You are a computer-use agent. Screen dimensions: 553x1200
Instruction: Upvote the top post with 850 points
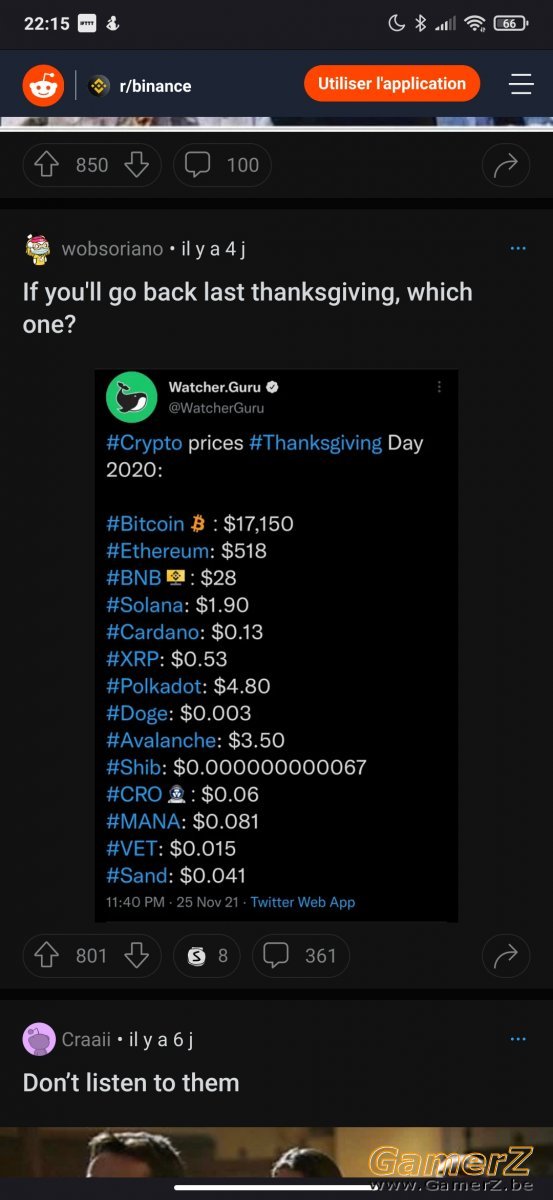(47, 165)
